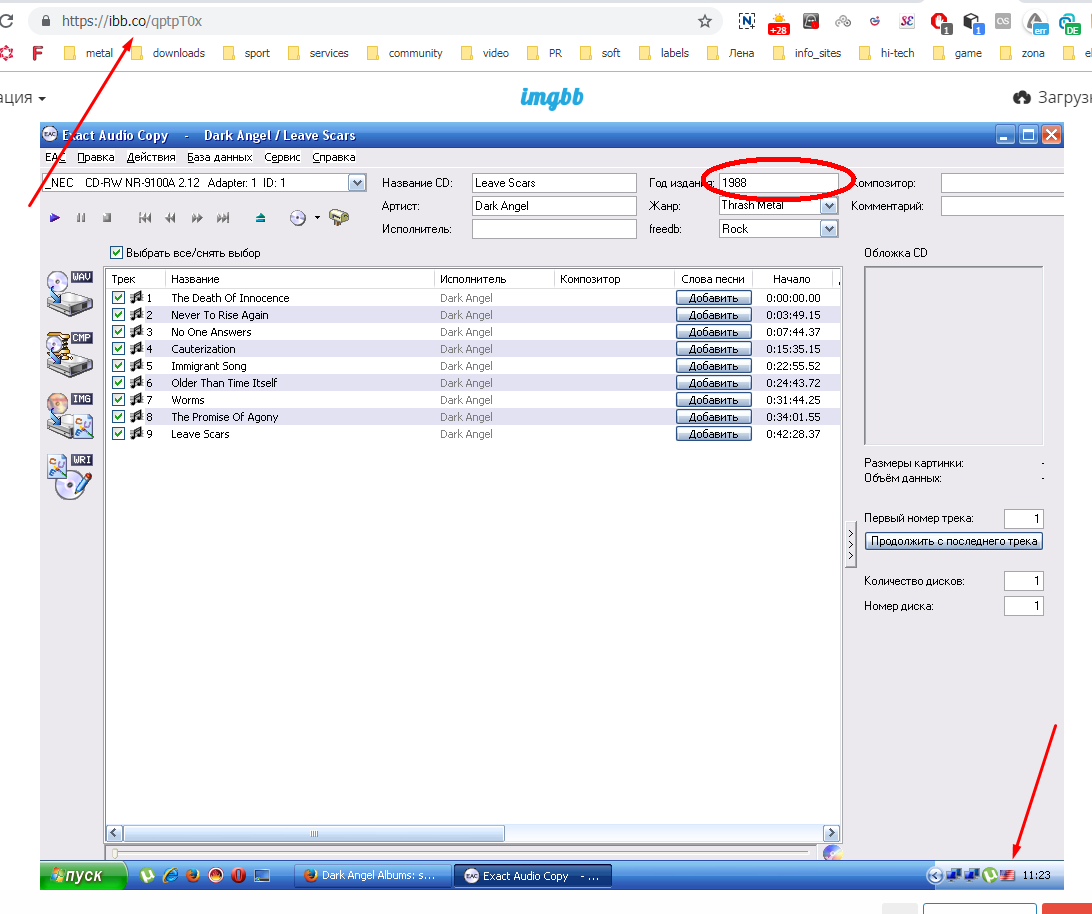Start playback with the Play button
This screenshot has height=914, width=1092.
[x=55, y=218]
